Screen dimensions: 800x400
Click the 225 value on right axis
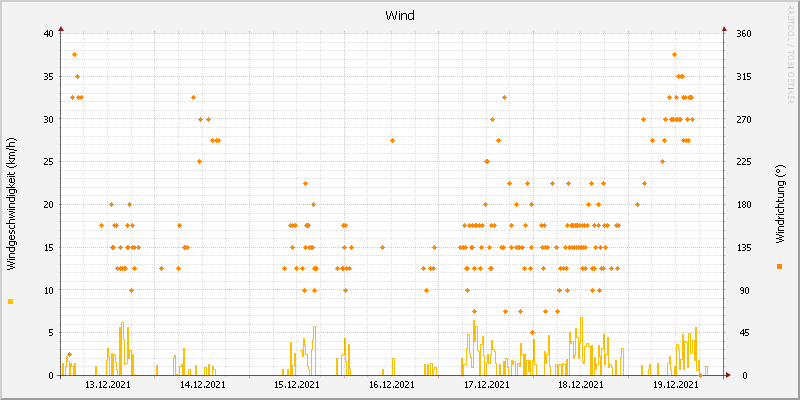pos(744,162)
